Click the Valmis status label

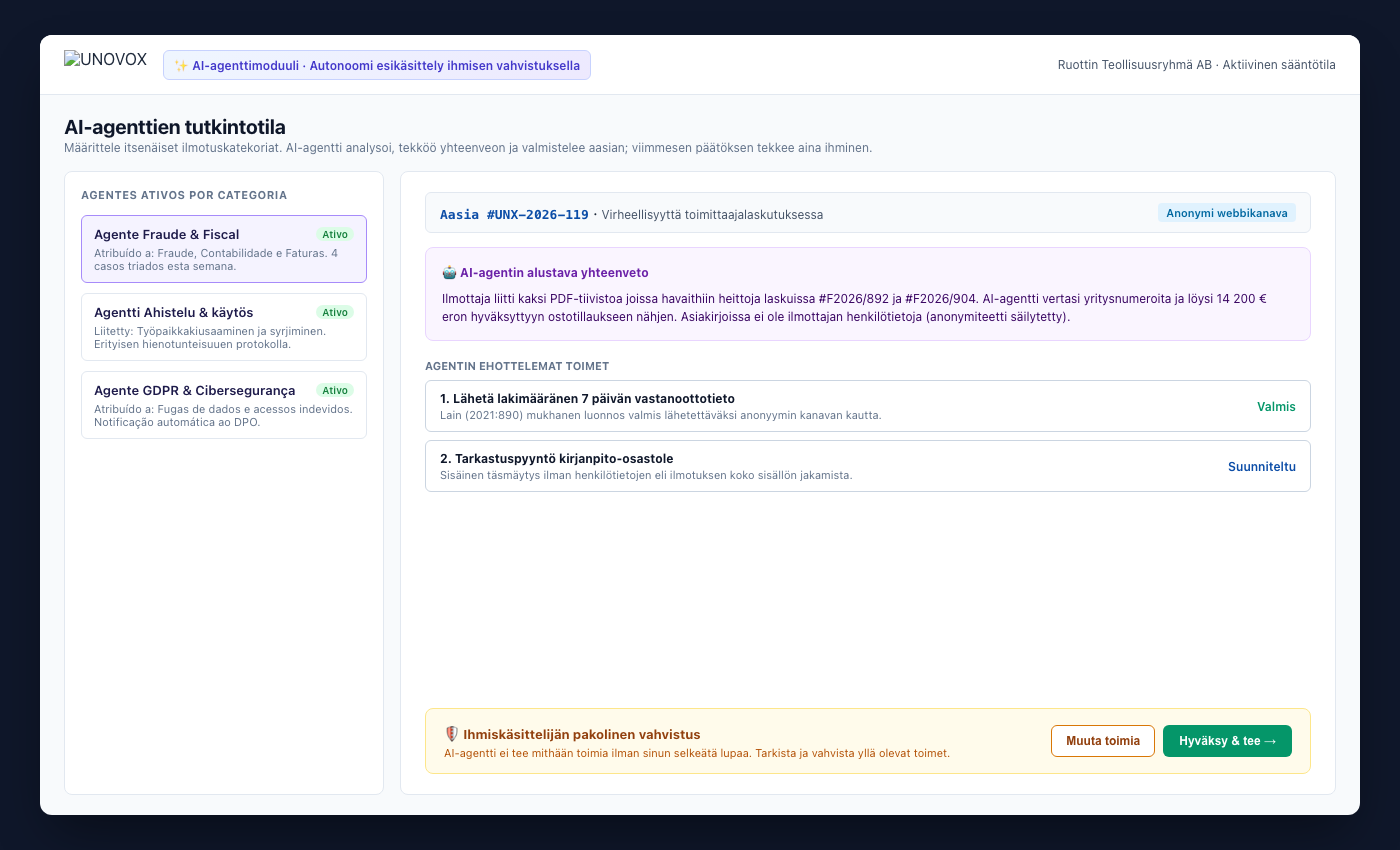tap(1276, 407)
